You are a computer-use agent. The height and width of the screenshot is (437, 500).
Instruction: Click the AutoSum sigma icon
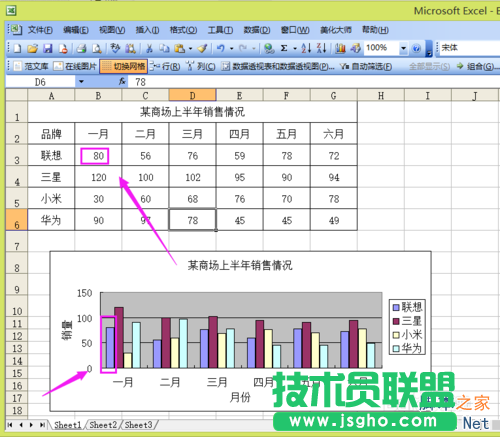[284, 49]
